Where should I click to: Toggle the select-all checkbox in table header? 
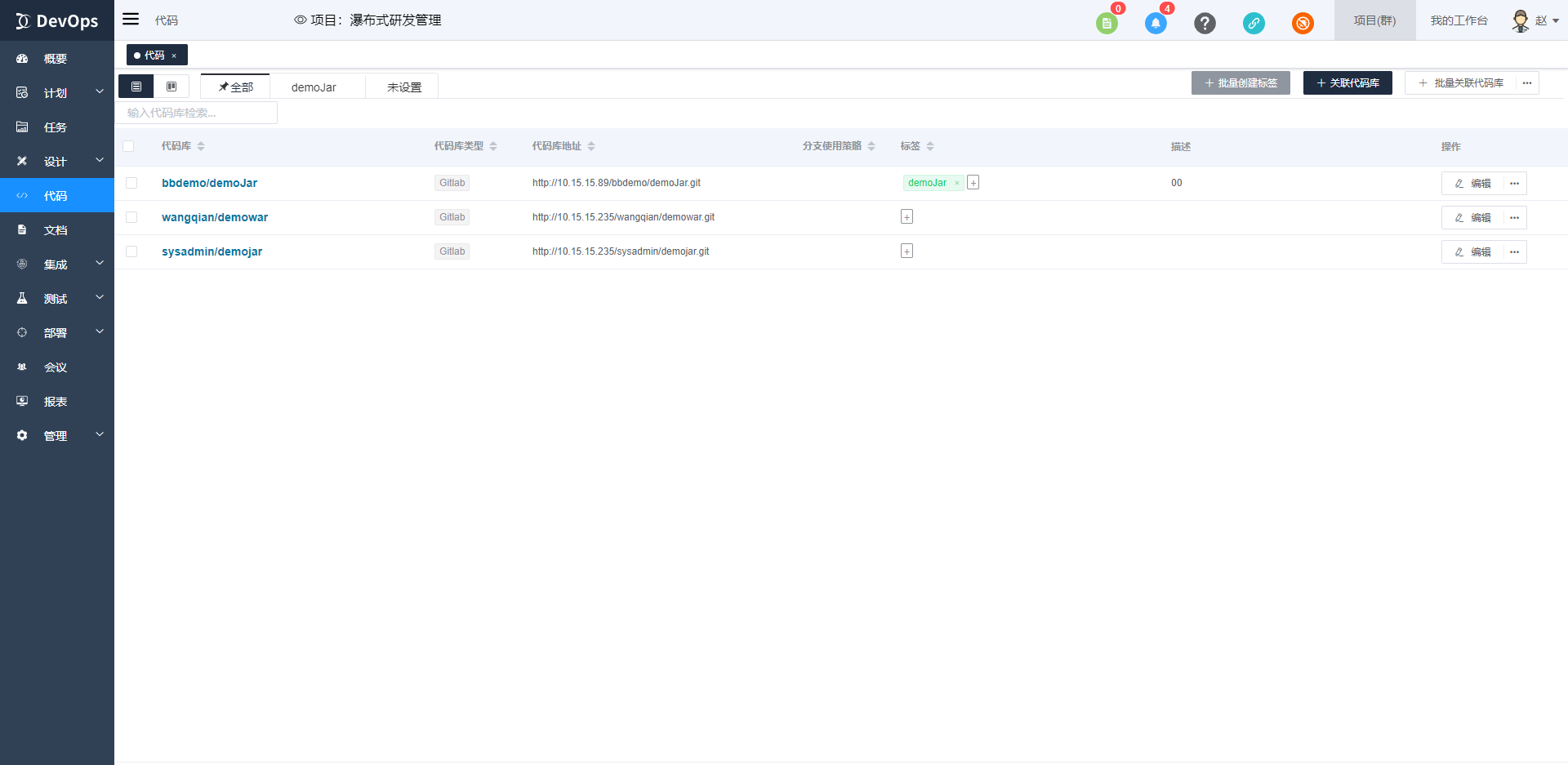click(x=128, y=146)
